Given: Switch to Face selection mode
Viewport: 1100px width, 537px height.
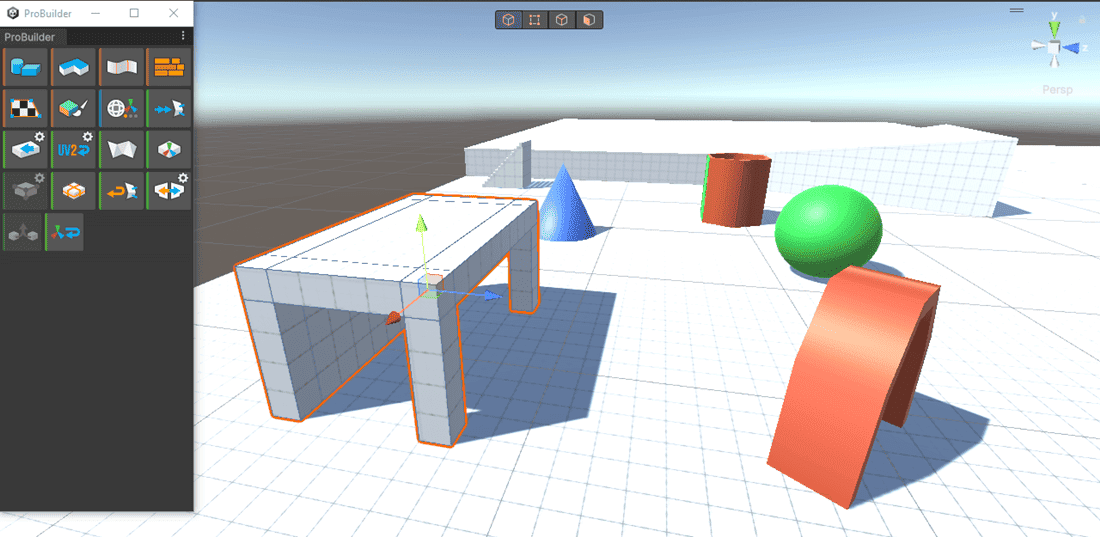Looking at the screenshot, I should tap(590, 20).
